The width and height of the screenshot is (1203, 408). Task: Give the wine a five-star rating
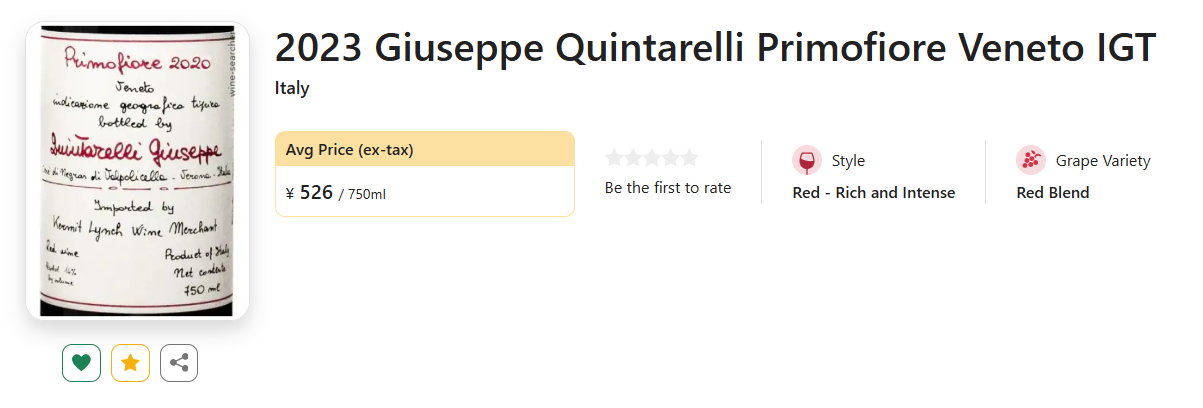coord(689,158)
